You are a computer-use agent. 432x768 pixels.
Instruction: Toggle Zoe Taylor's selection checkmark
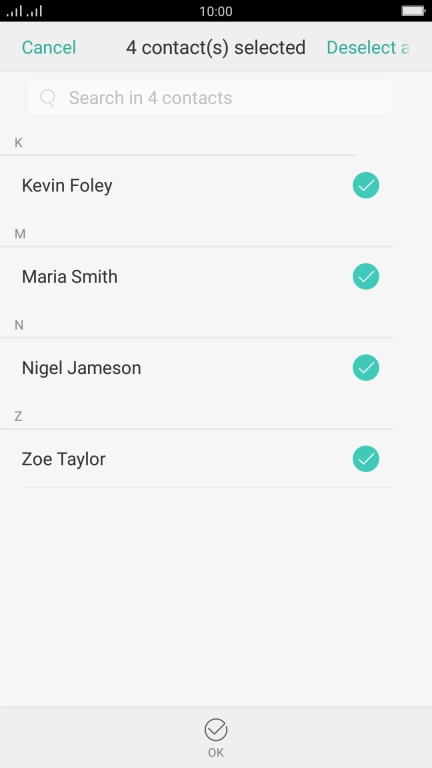[x=366, y=459]
